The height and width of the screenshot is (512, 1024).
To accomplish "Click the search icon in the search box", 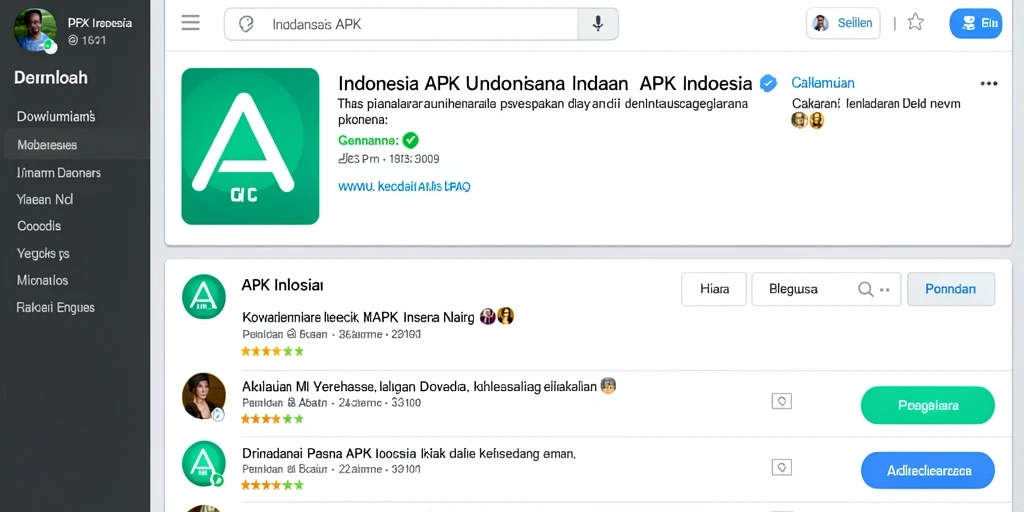I will tap(246, 25).
